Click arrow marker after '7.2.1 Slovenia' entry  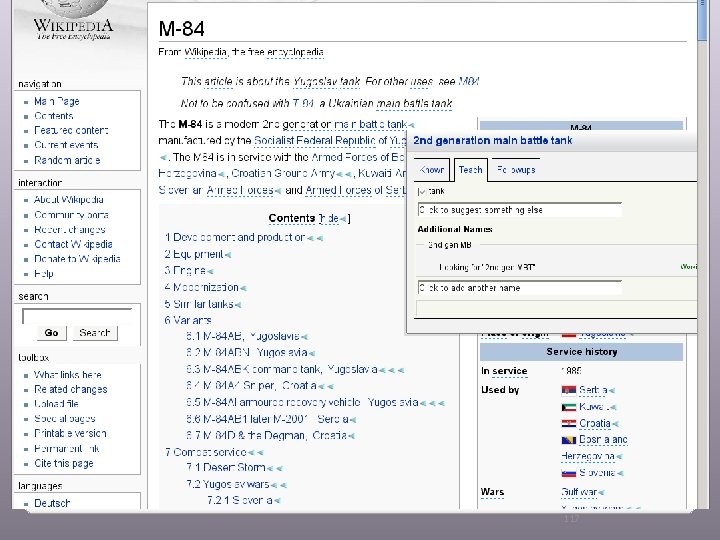tap(277, 501)
